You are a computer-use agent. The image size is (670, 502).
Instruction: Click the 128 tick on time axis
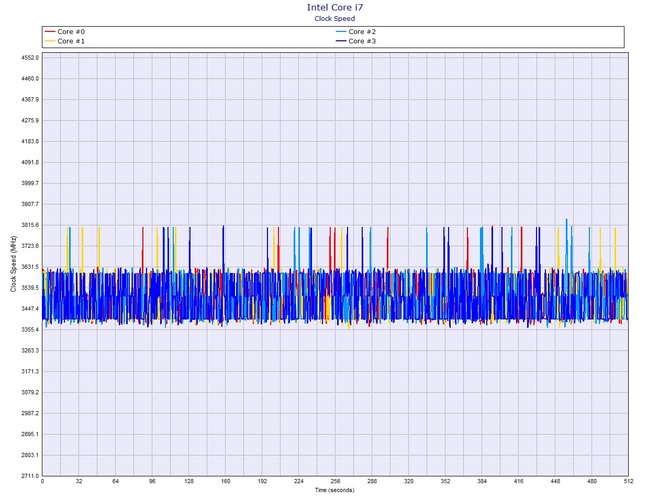(189, 481)
